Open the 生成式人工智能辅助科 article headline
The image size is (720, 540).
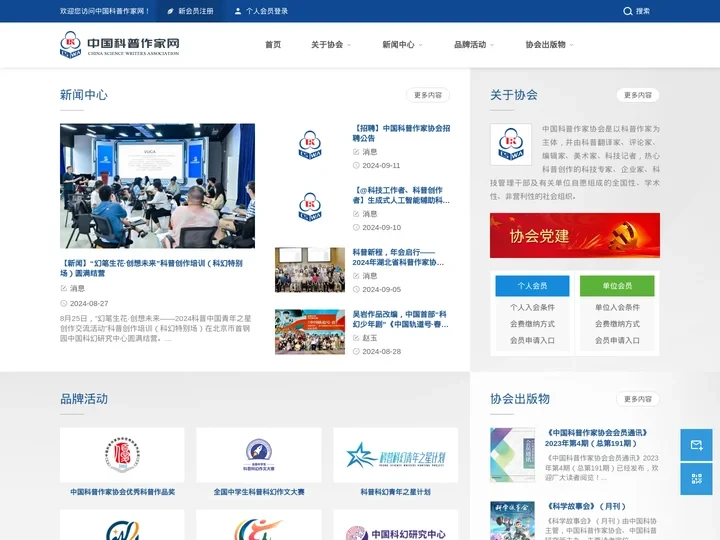[x=401, y=195]
